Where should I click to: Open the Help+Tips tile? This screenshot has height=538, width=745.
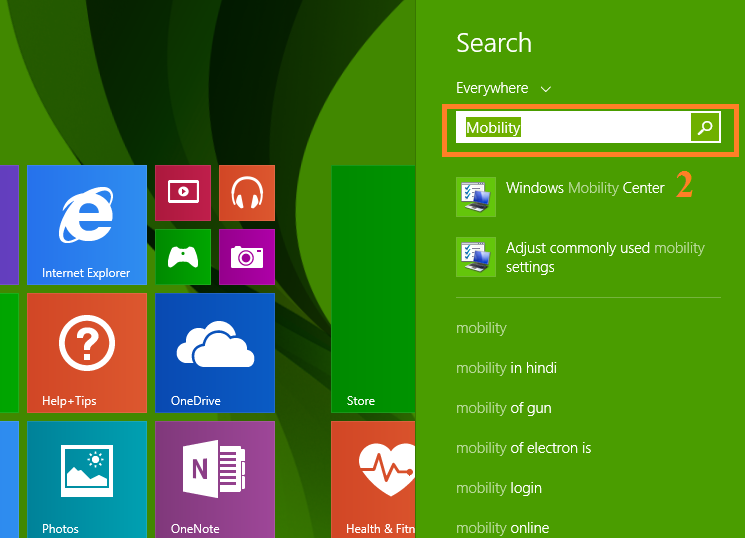coord(87,353)
